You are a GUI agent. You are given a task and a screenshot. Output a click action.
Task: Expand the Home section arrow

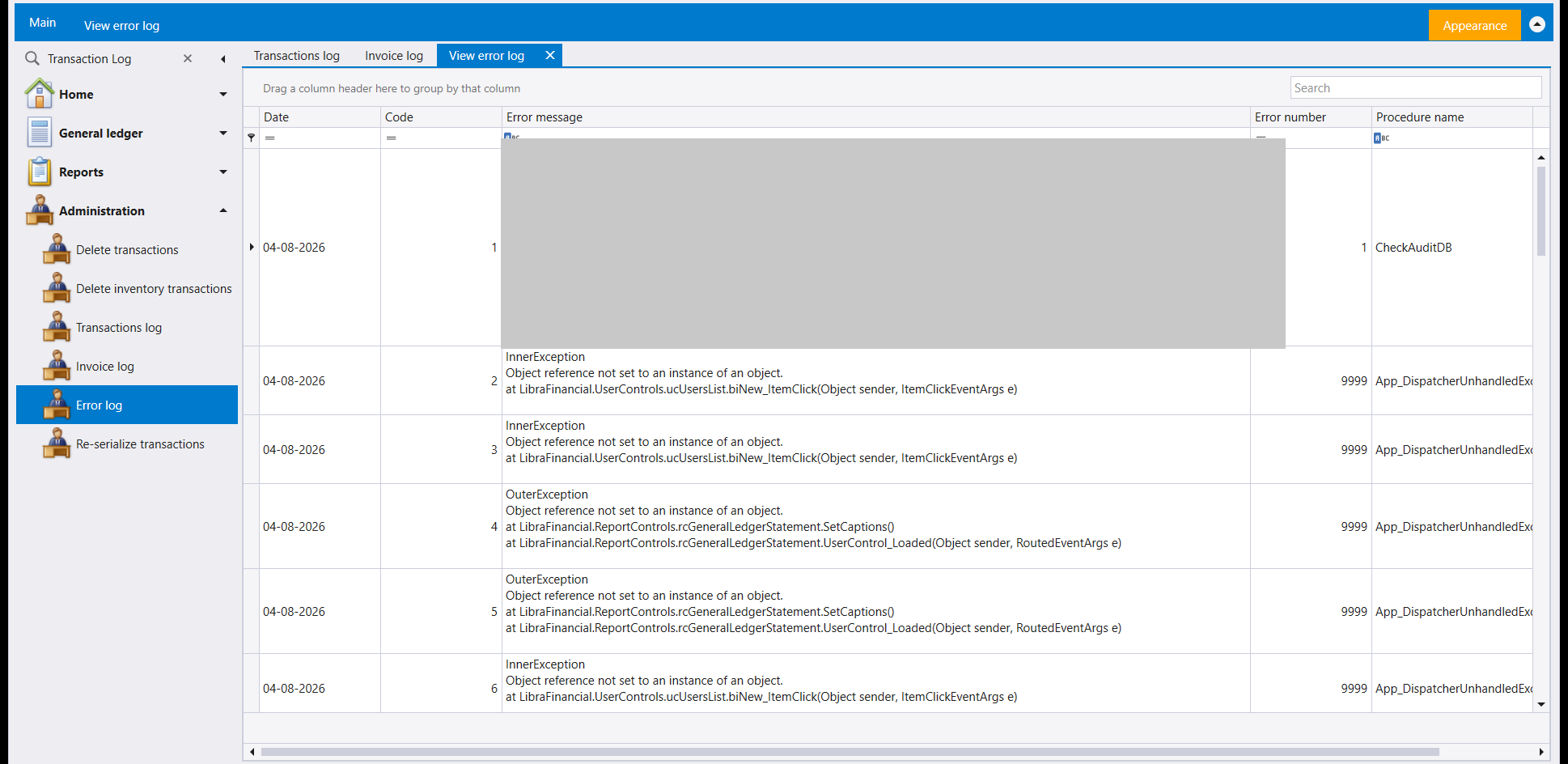pos(223,94)
